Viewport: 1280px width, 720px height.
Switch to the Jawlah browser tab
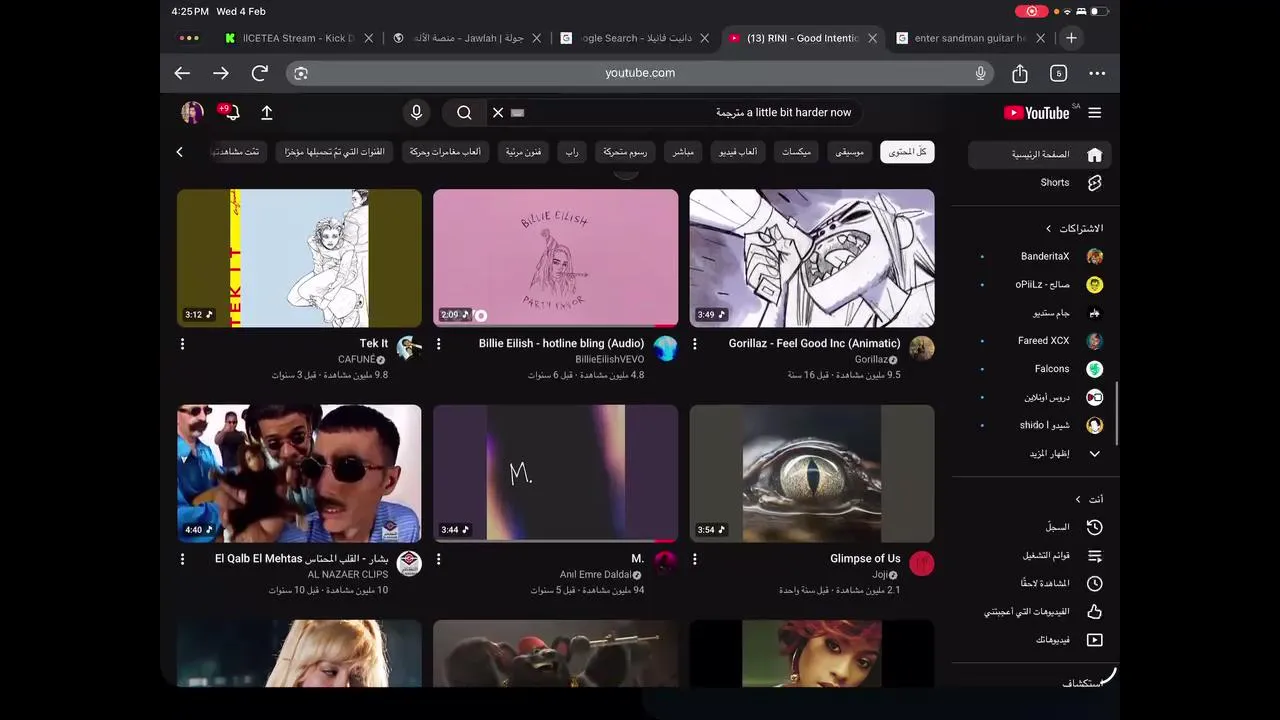(x=468, y=38)
